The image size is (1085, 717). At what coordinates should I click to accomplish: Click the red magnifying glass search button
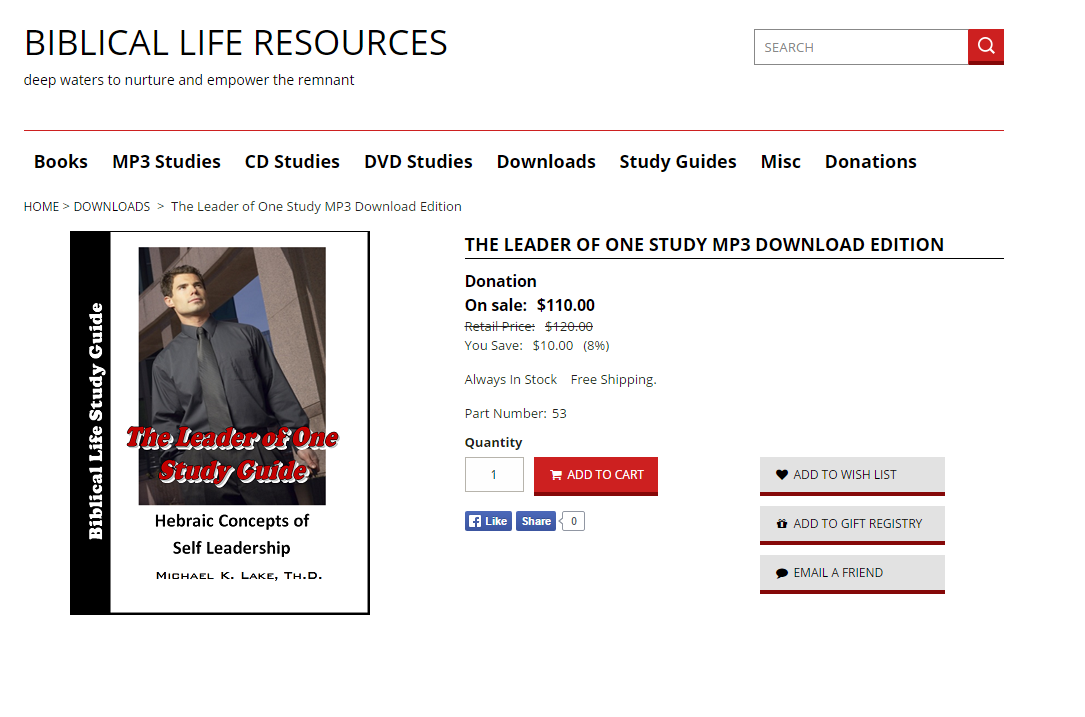985,47
